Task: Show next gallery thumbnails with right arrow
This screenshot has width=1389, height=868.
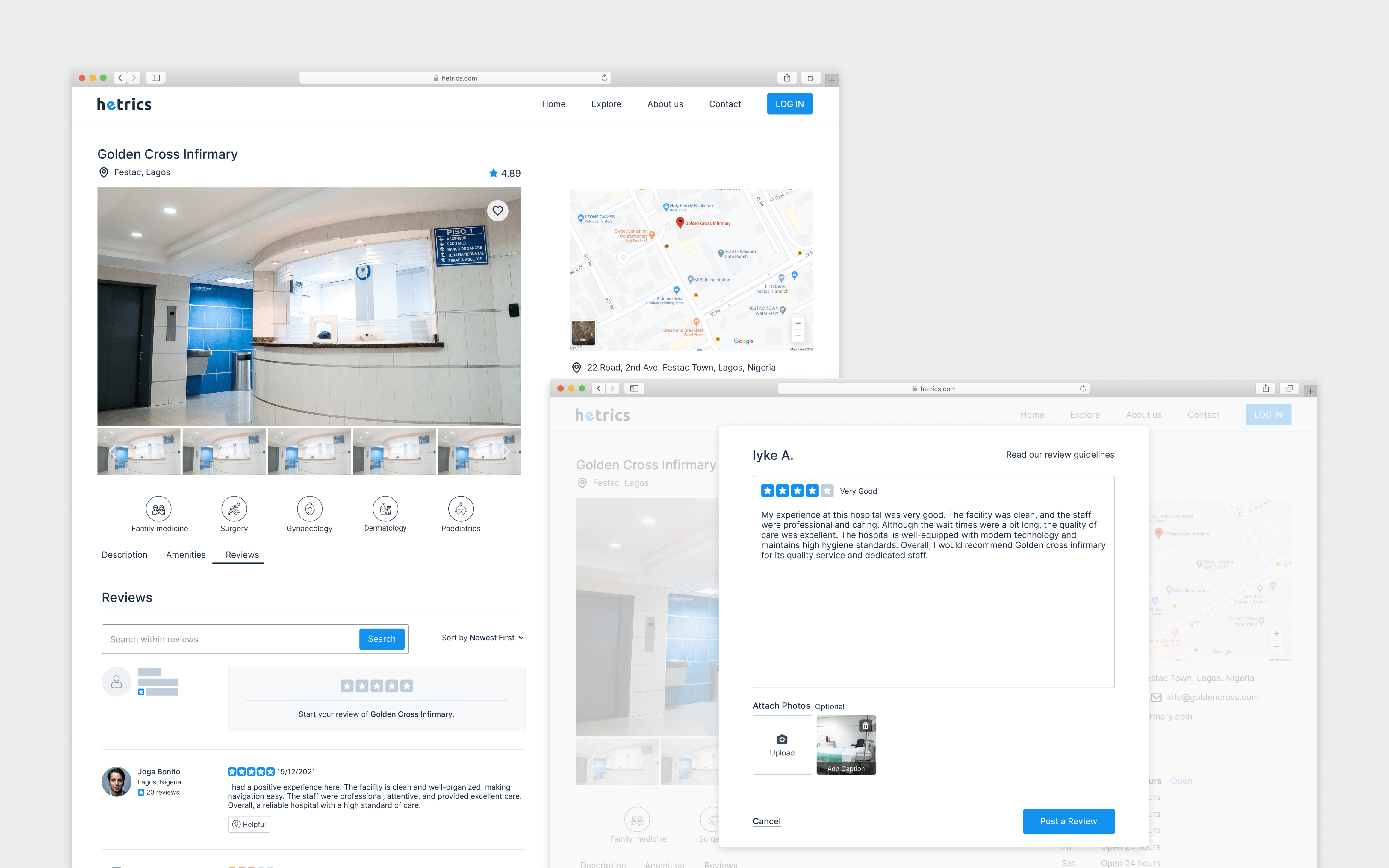Action: pyautogui.click(x=507, y=451)
